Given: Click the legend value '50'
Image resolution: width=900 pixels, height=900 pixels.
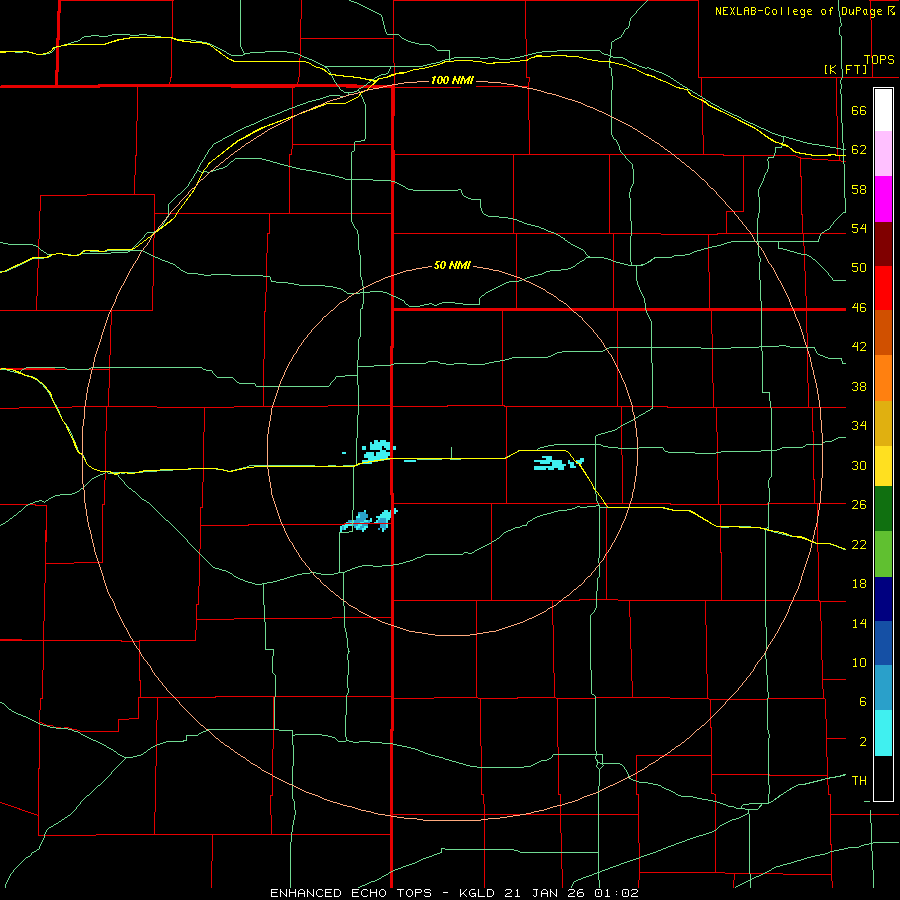Looking at the screenshot, I should [859, 268].
